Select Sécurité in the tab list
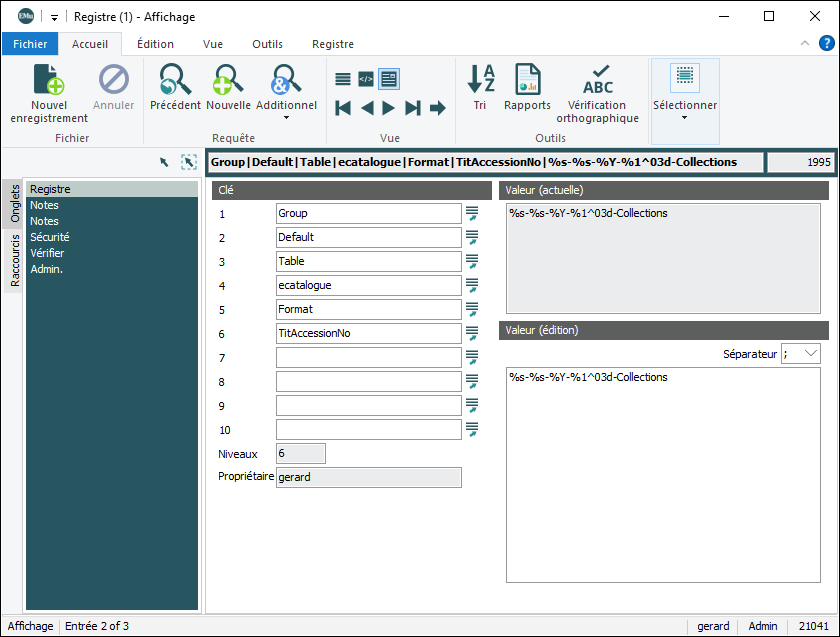840x637 pixels. click(49, 237)
